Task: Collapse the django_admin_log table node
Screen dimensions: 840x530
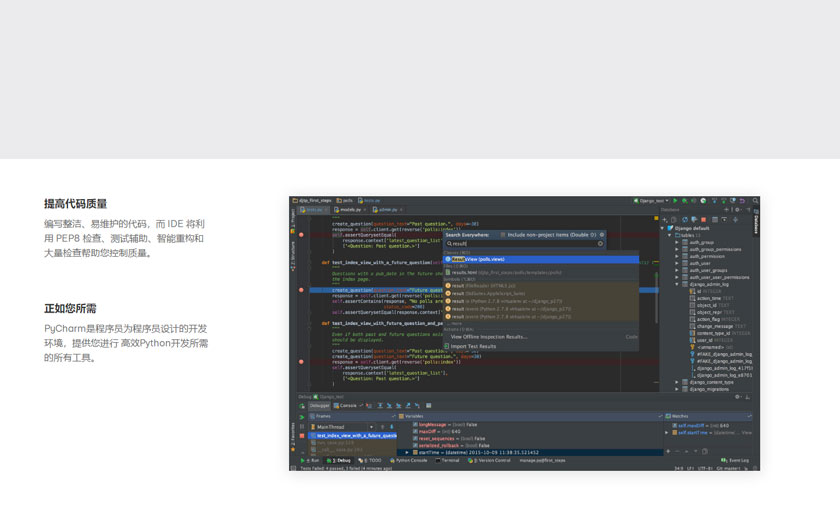Action: pos(677,284)
